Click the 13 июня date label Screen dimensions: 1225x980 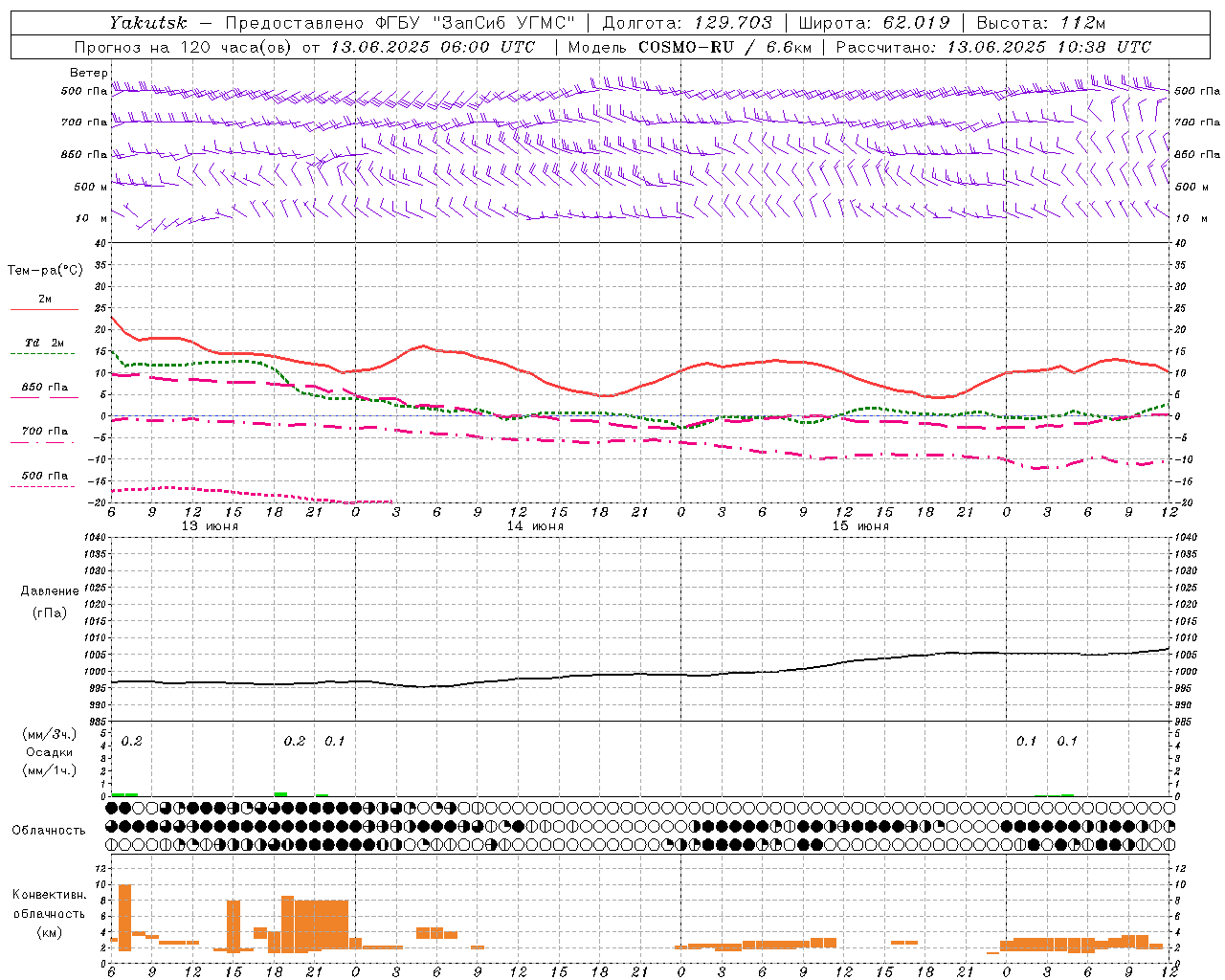click(210, 526)
